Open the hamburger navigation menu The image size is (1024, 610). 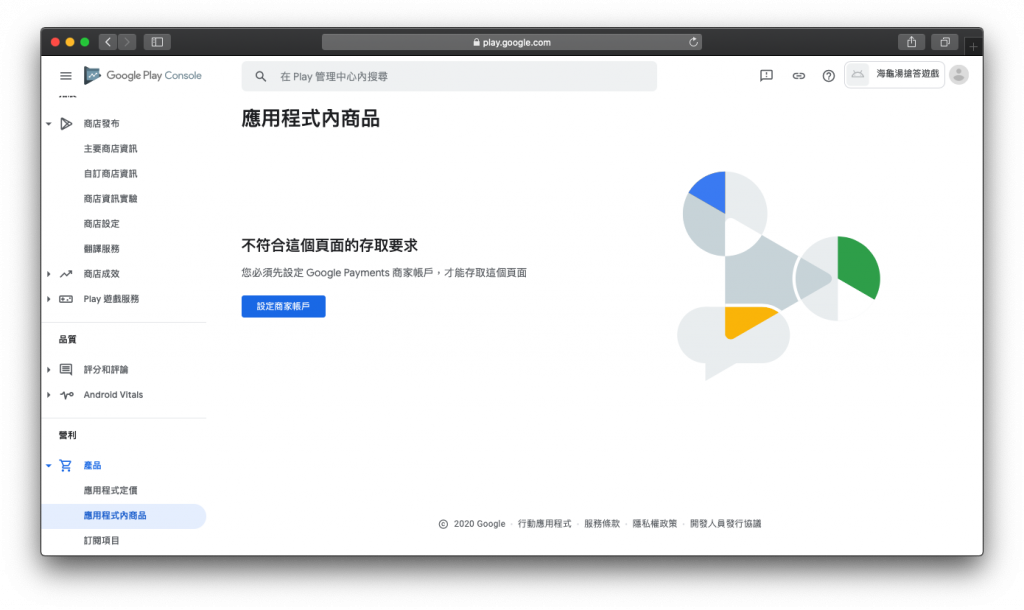[66, 76]
